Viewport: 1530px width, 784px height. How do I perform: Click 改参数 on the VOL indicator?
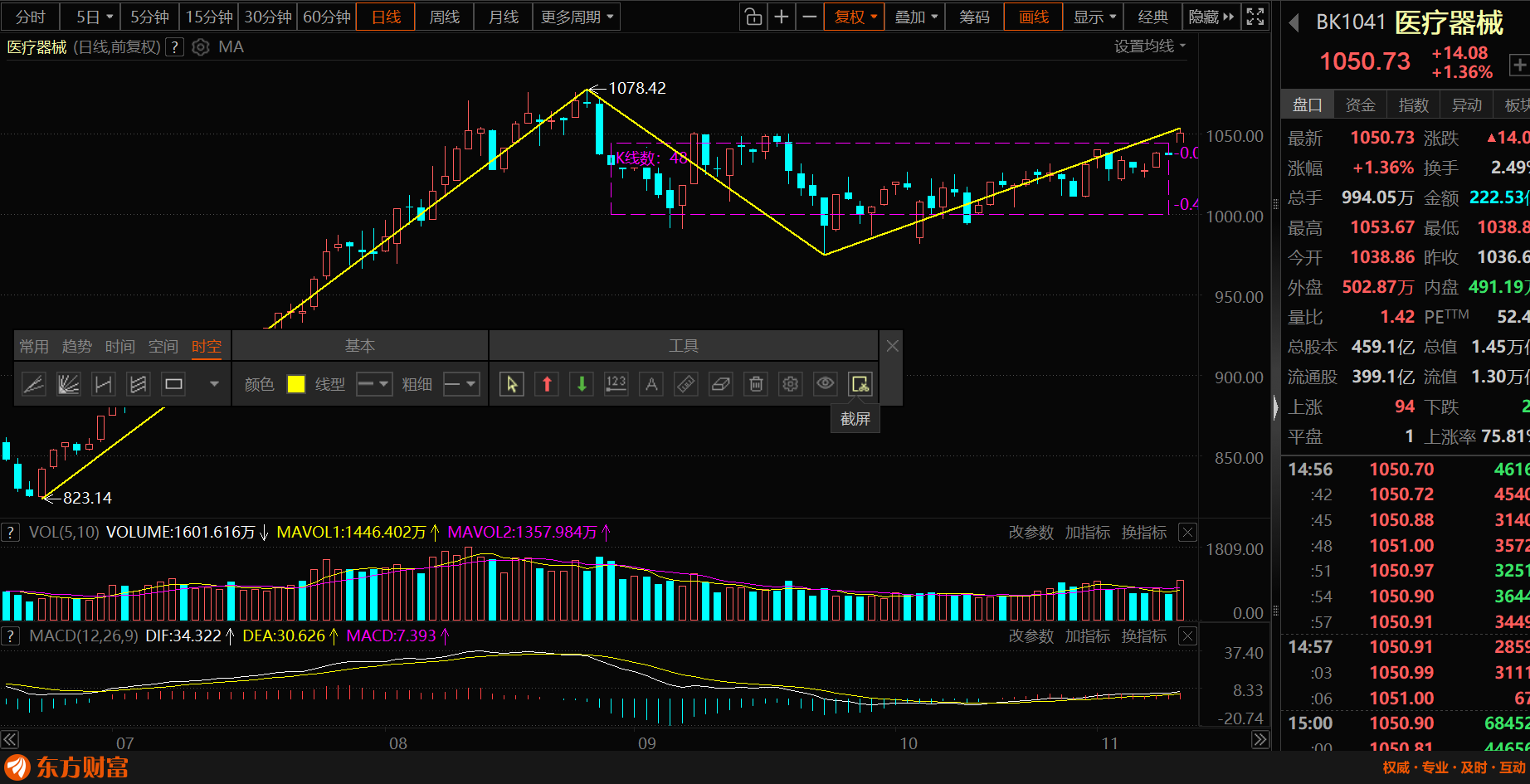[1031, 533]
